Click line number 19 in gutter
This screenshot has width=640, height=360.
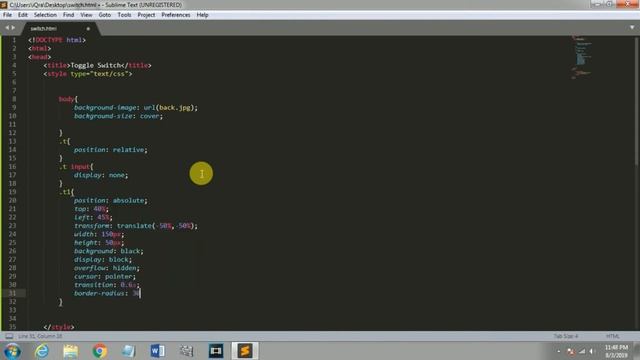point(12,192)
